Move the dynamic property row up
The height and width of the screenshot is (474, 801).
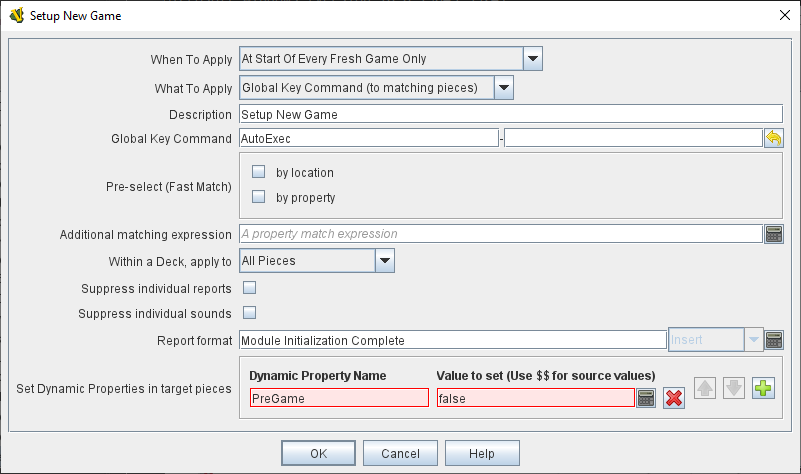coord(705,388)
